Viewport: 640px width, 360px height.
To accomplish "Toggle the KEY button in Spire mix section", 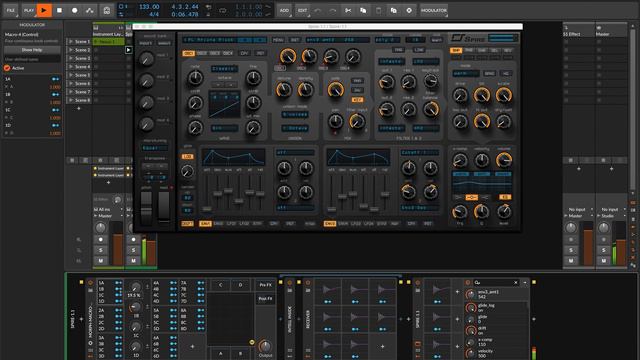I will [357, 100].
